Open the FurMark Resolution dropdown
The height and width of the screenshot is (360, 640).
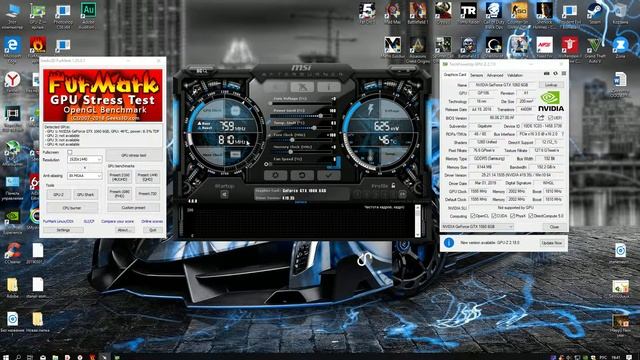click(x=84, y=159)
